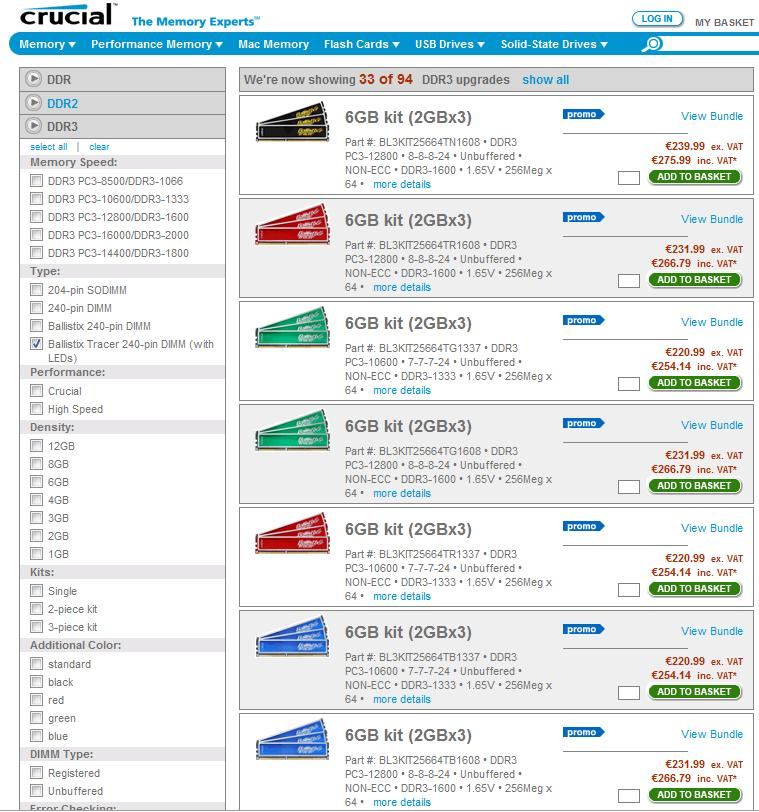The width and height of the screenshot is (759, 812).
Task: Tick the Registered DIMM type checkbox
Action: click(36, 773)
